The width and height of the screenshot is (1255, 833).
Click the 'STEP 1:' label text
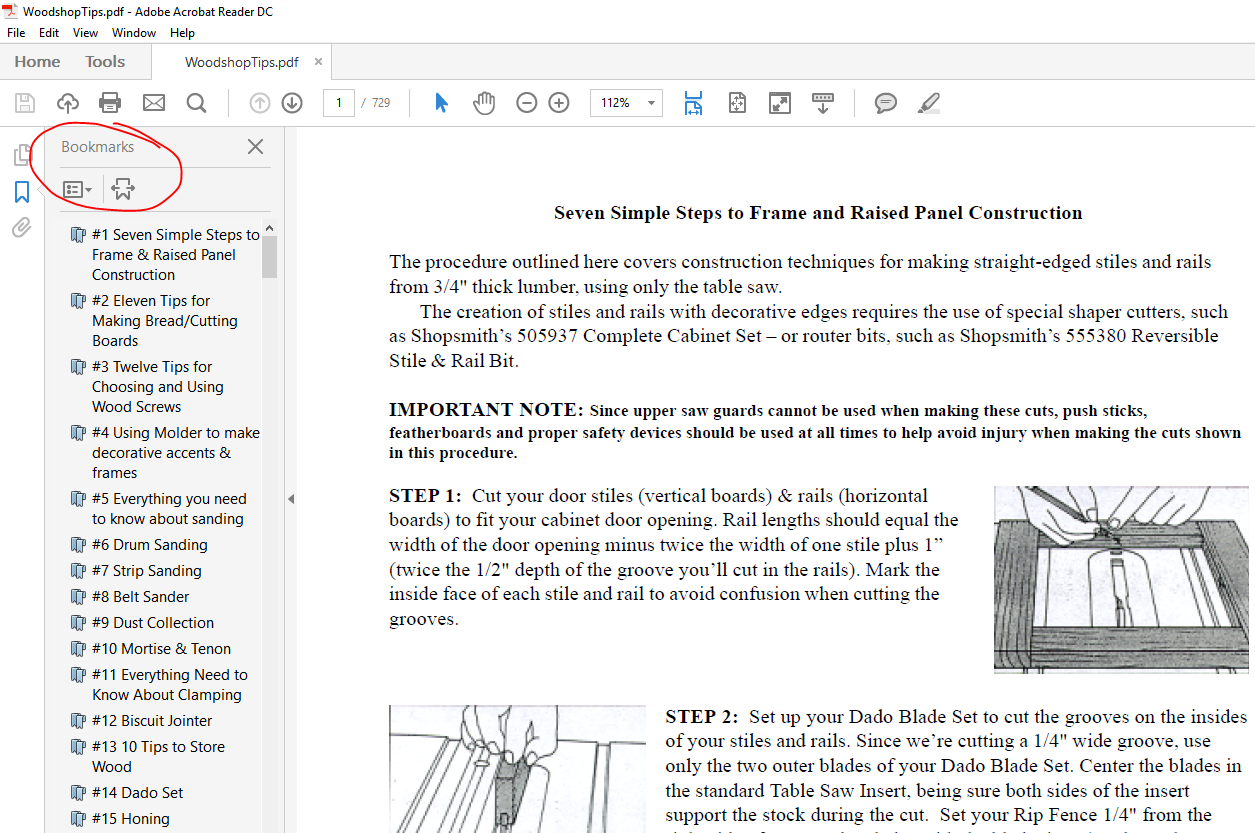click(x=425, y=496)
